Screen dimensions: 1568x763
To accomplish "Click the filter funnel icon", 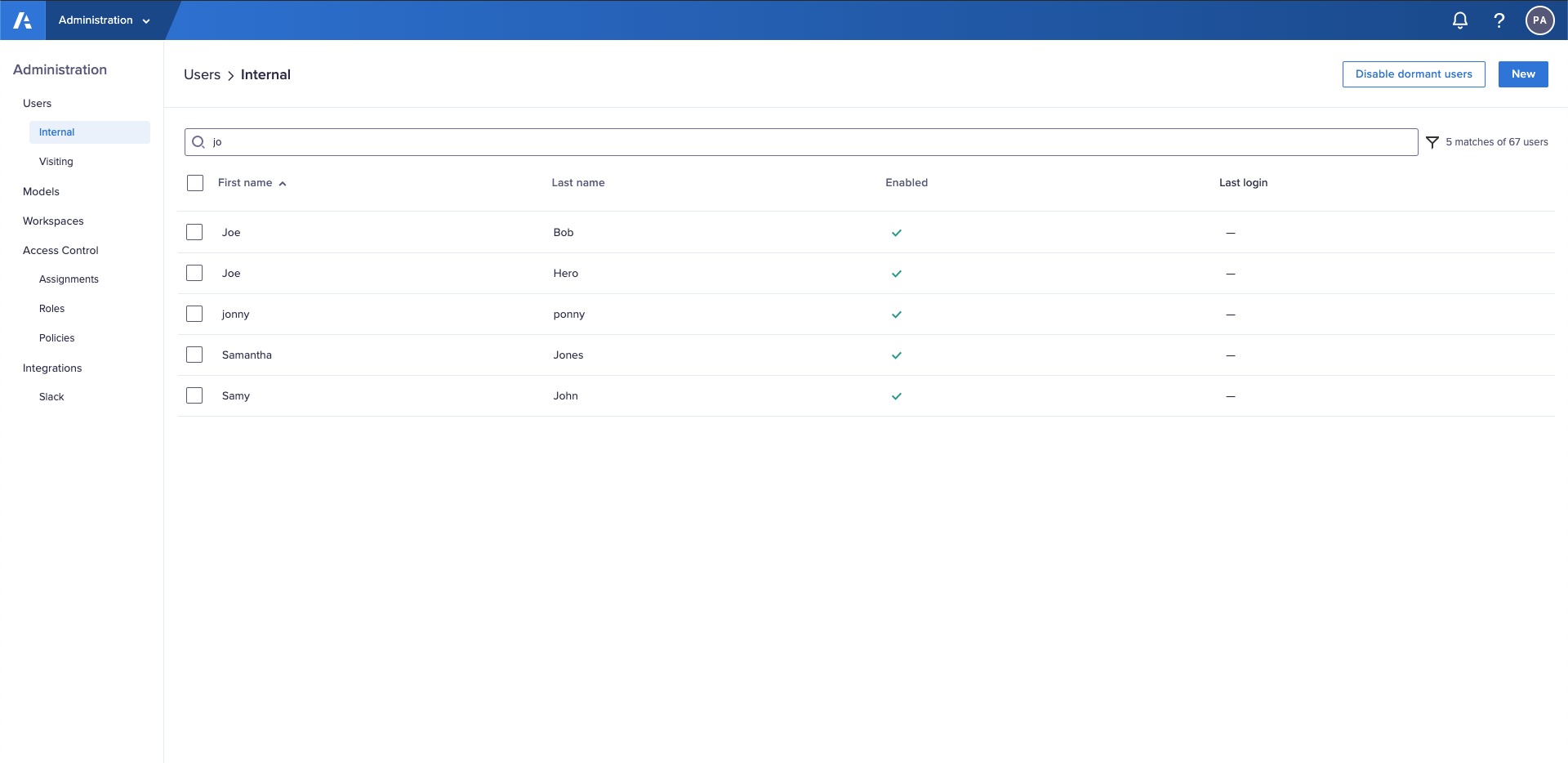I will click(x=1432, y=142).
